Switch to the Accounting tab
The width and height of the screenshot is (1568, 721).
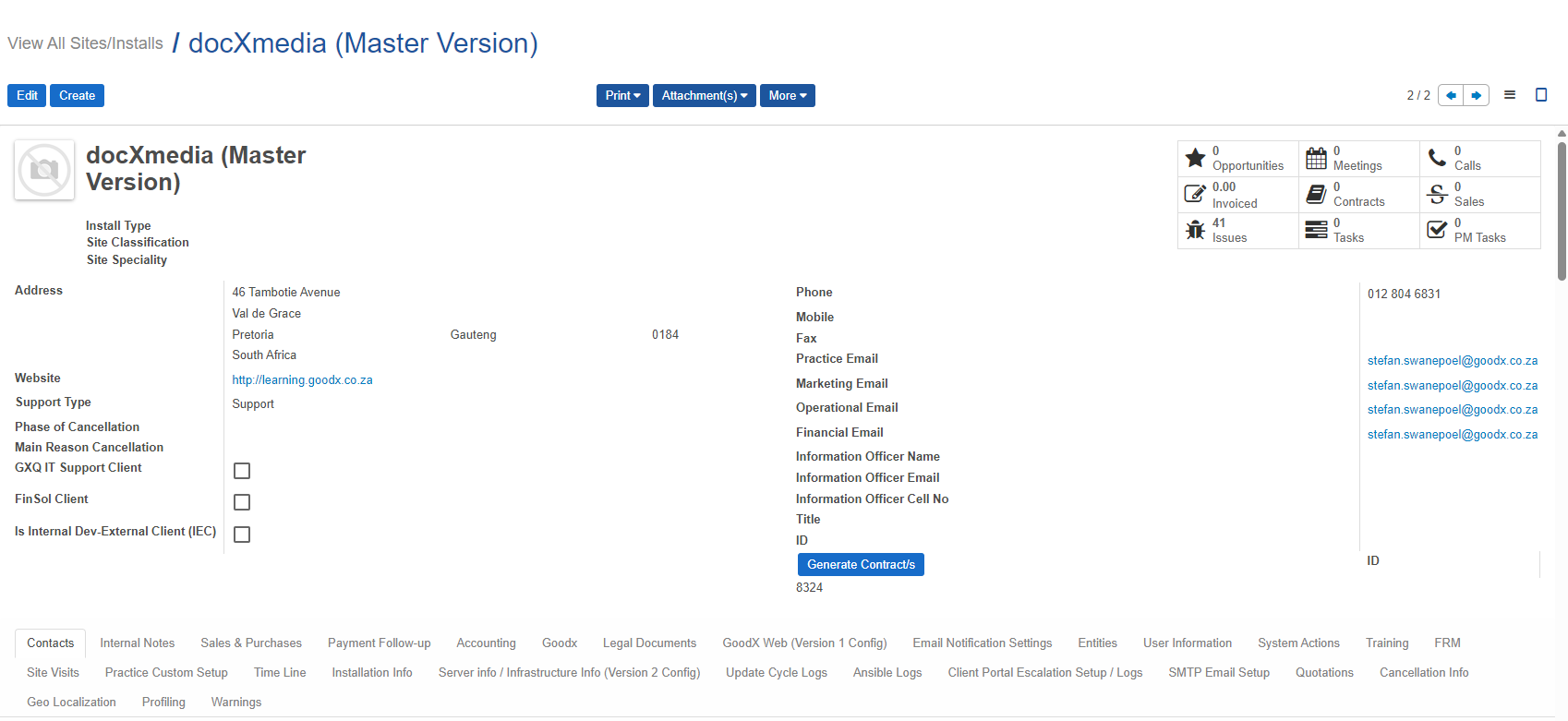486,643
